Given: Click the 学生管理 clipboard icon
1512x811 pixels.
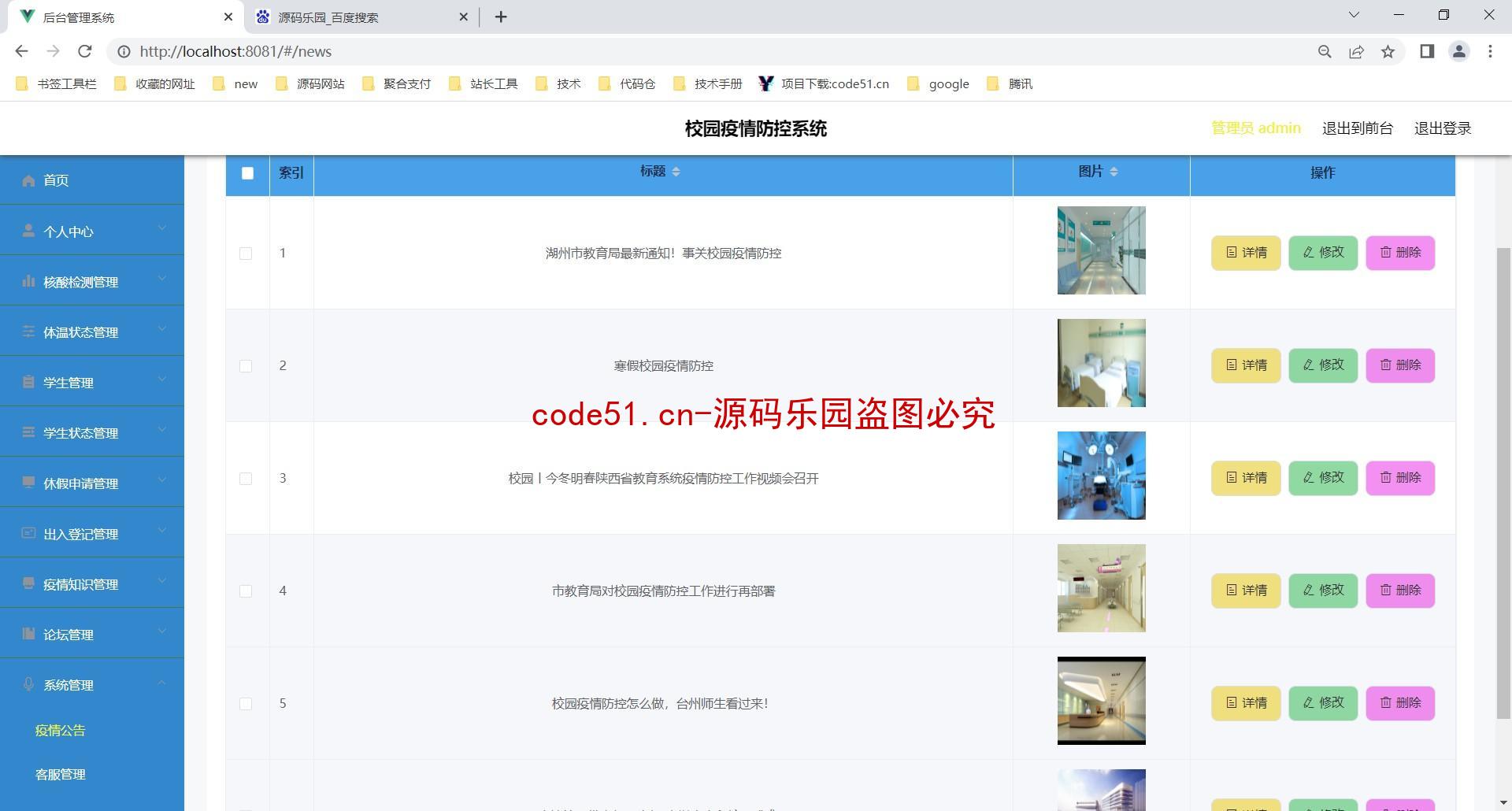Looking at the screenshot, I should (x=28, y=382).
